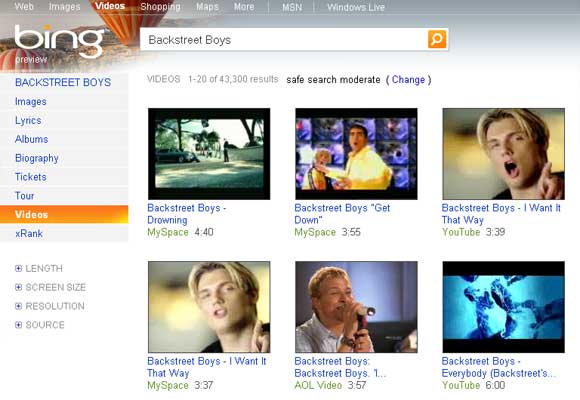This screenshot has height=400, width=580.
Task: Select Images in the sidebar
Action: (31, 101)
